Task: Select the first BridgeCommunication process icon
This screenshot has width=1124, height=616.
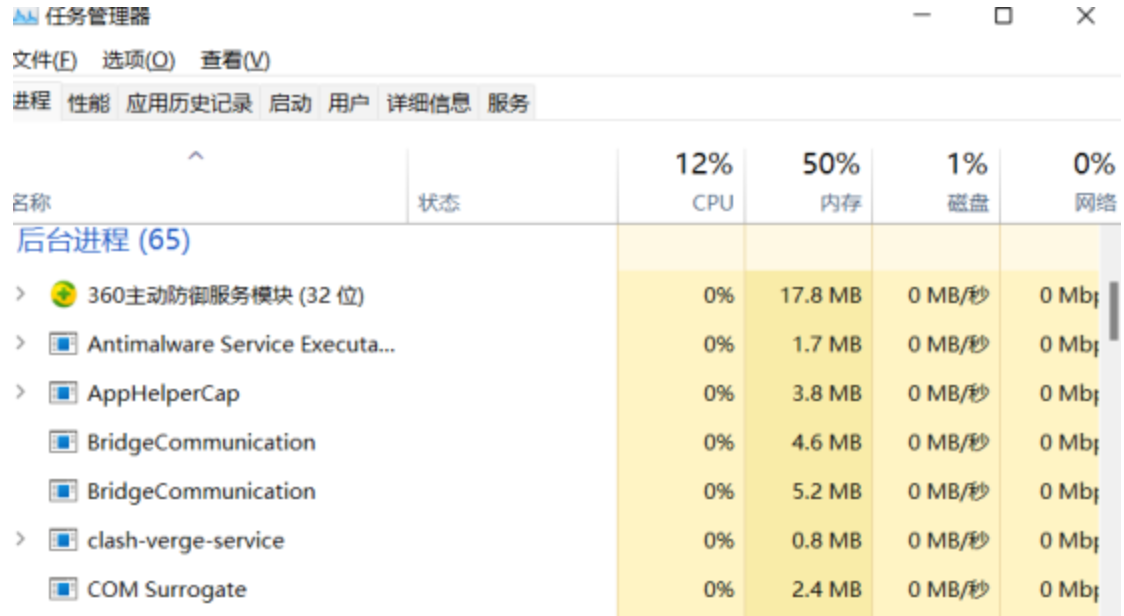Action: click(x=63, y=442)
